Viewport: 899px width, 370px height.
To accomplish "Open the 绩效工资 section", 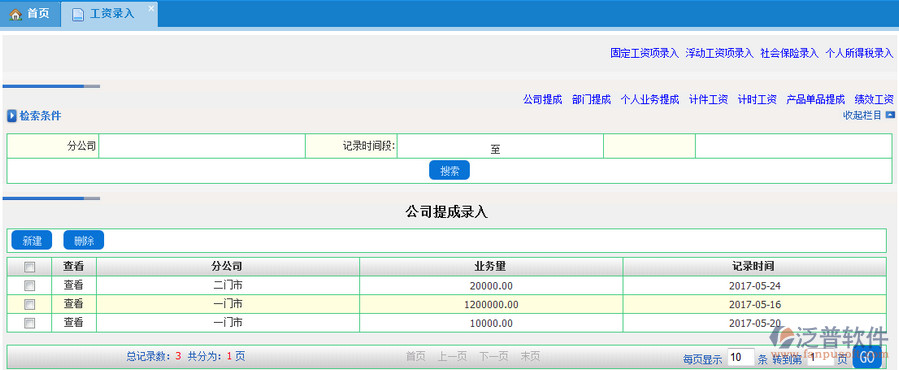I will (x=874, y=99).
